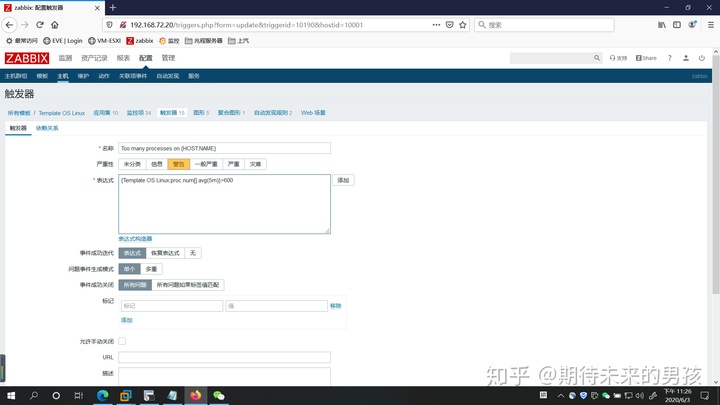
Task: Click the ZABBIX logo
Action: 27,58
